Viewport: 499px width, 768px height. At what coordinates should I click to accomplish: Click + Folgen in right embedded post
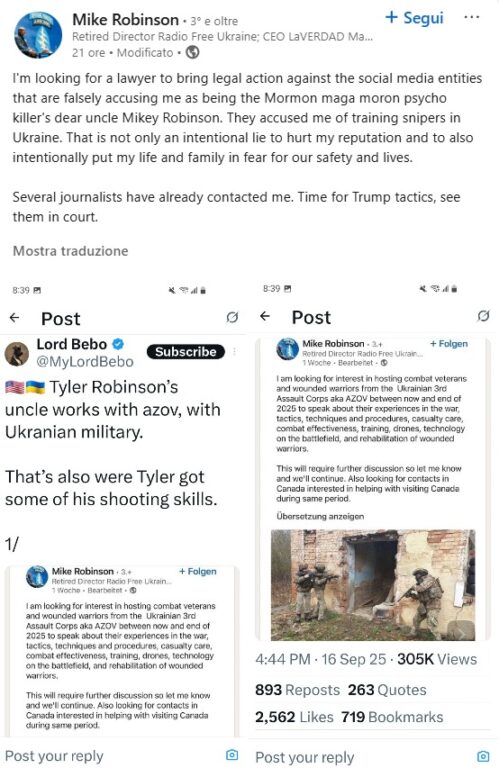click(449, 344)
